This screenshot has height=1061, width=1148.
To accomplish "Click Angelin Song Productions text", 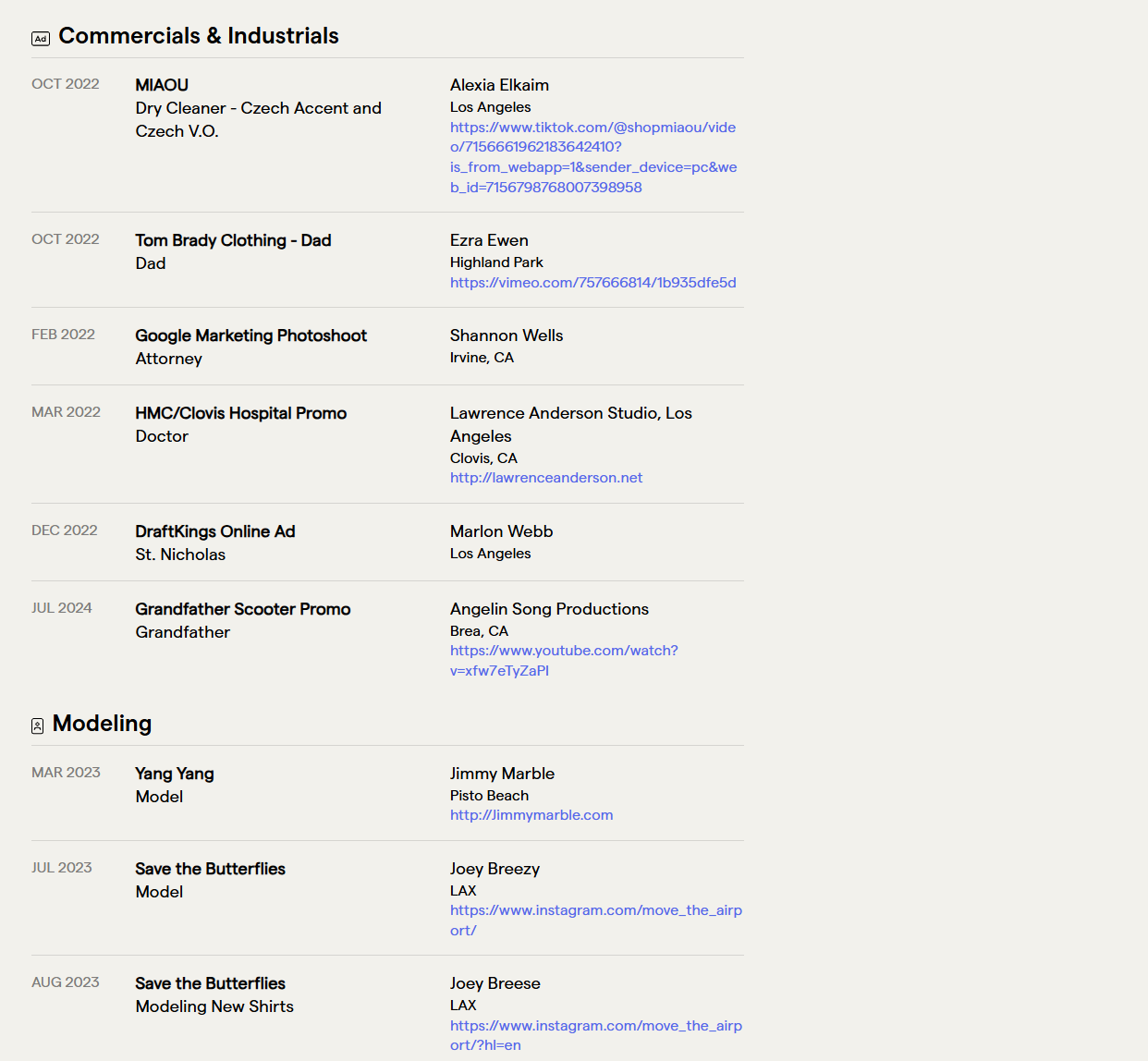I will [x=550, y=609].
